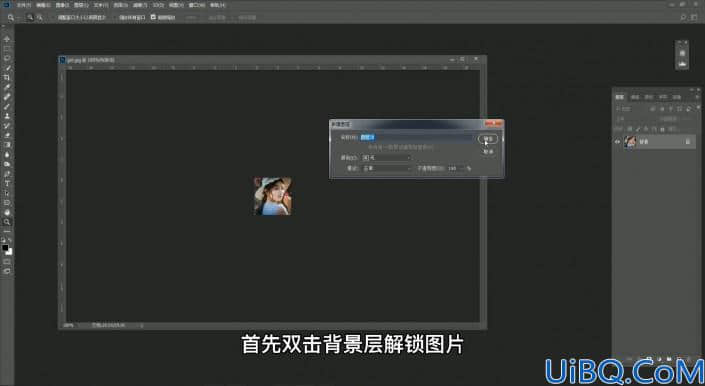The image size is (705, 386).
Task: Switch to the 路径 (Paths) tab
Action: (x=648, y=97)
